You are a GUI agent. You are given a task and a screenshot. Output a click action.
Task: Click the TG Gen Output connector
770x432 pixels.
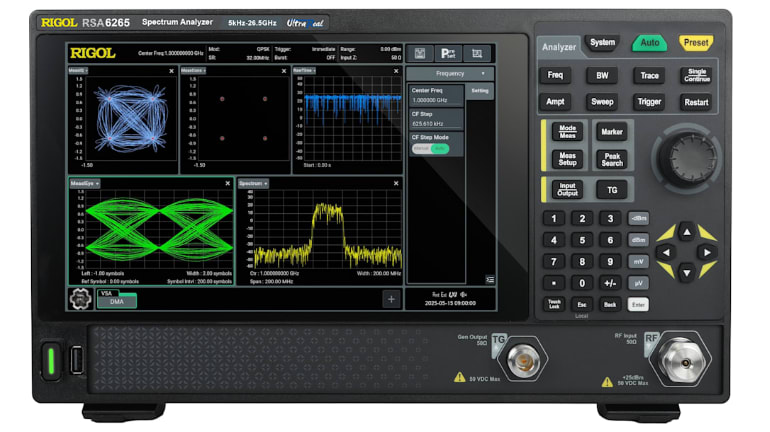(x=522, y=361)
